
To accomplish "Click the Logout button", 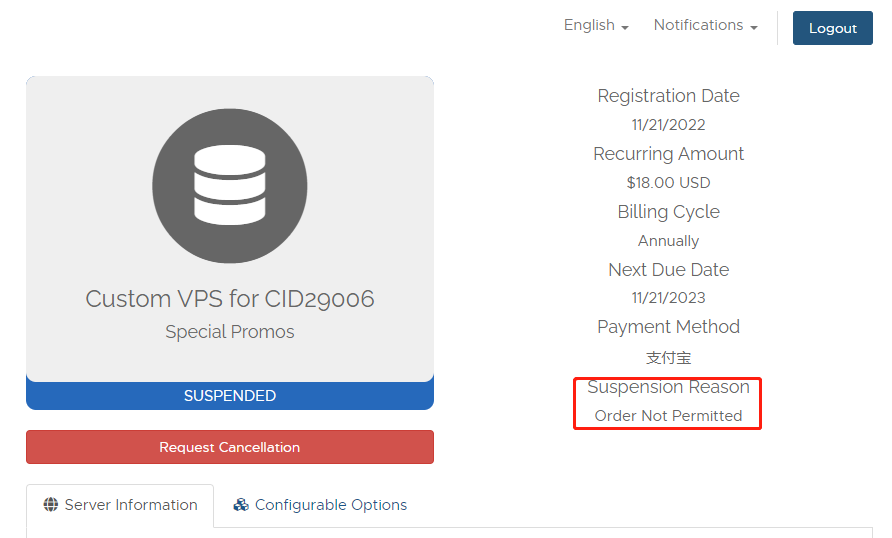I will click(833, 28).
